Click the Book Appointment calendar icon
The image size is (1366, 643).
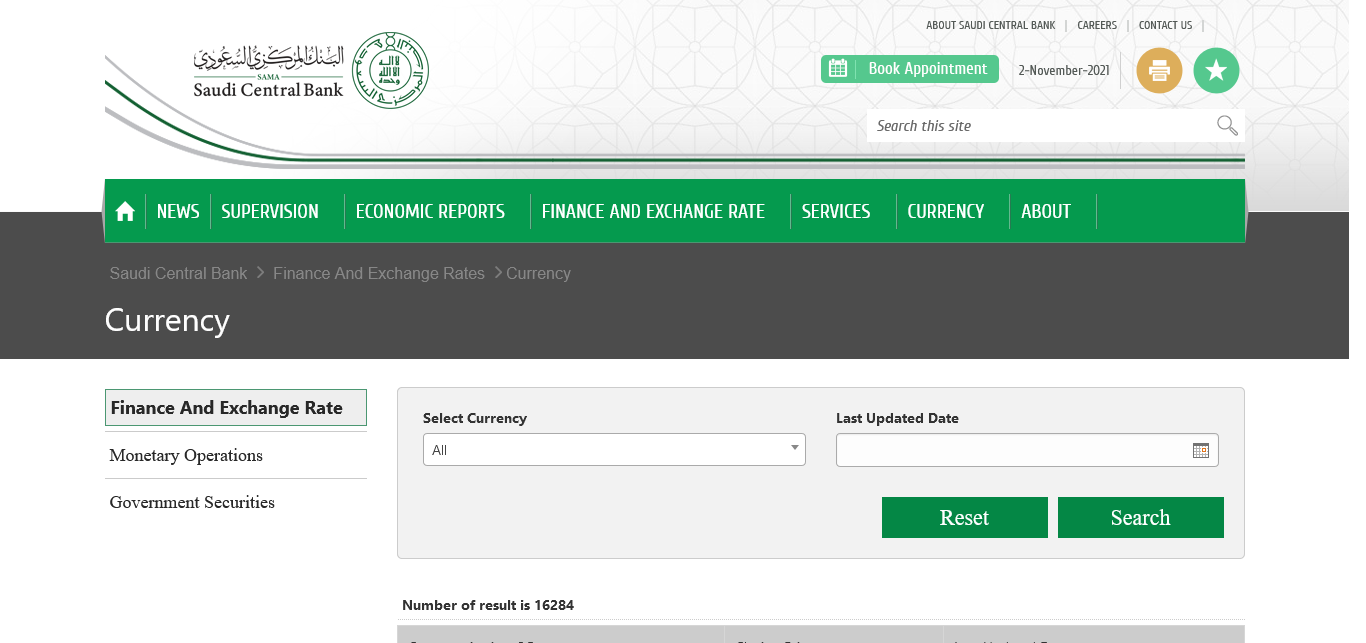coord(838,69)
